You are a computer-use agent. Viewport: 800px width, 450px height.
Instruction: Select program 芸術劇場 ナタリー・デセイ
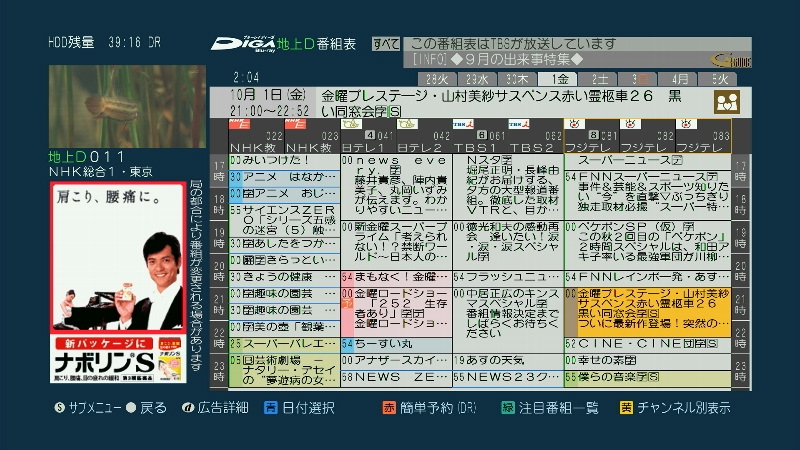[284, 370]
